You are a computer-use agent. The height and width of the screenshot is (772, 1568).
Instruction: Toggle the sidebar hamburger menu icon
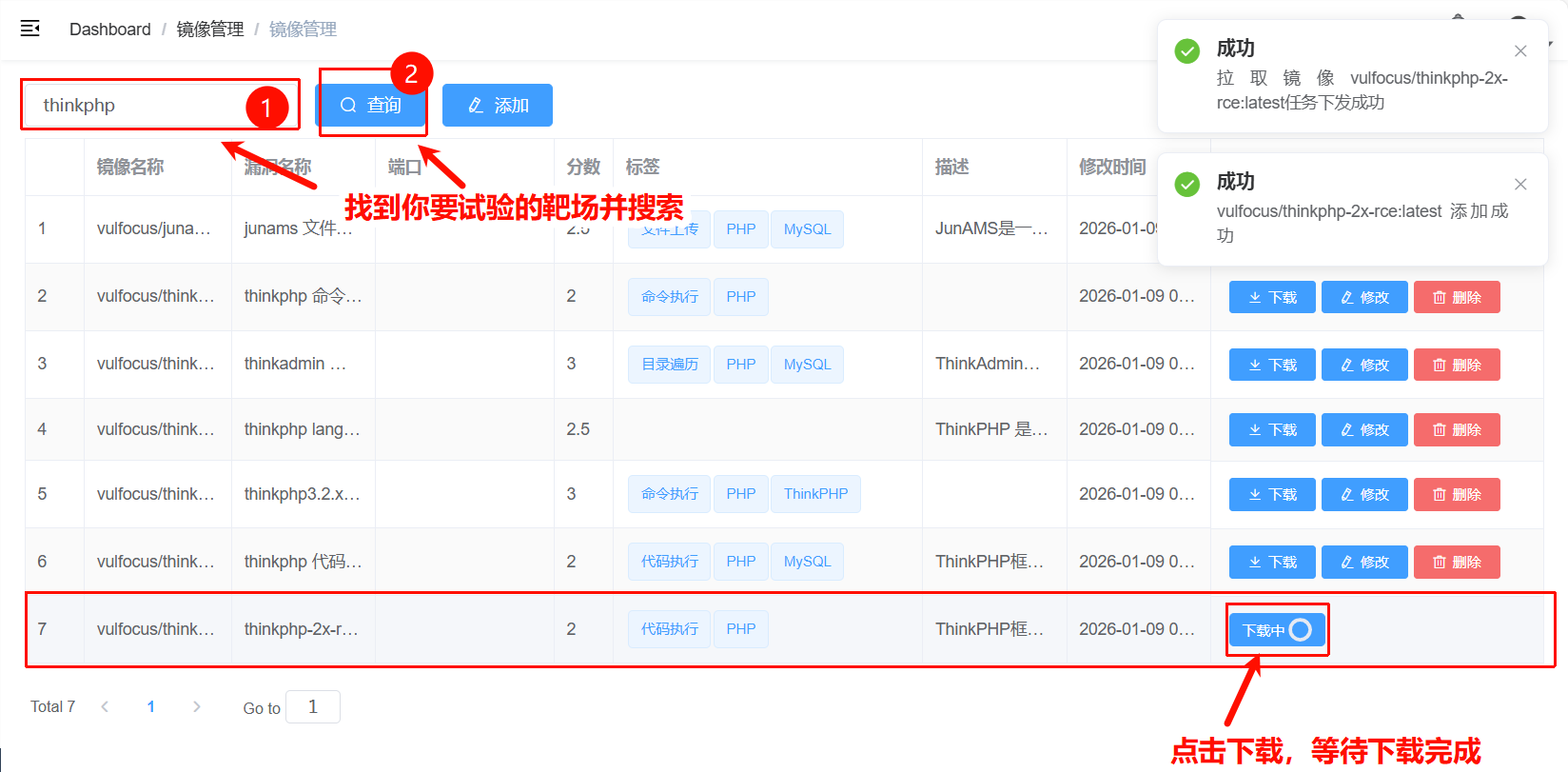click(x=30, y=29)
